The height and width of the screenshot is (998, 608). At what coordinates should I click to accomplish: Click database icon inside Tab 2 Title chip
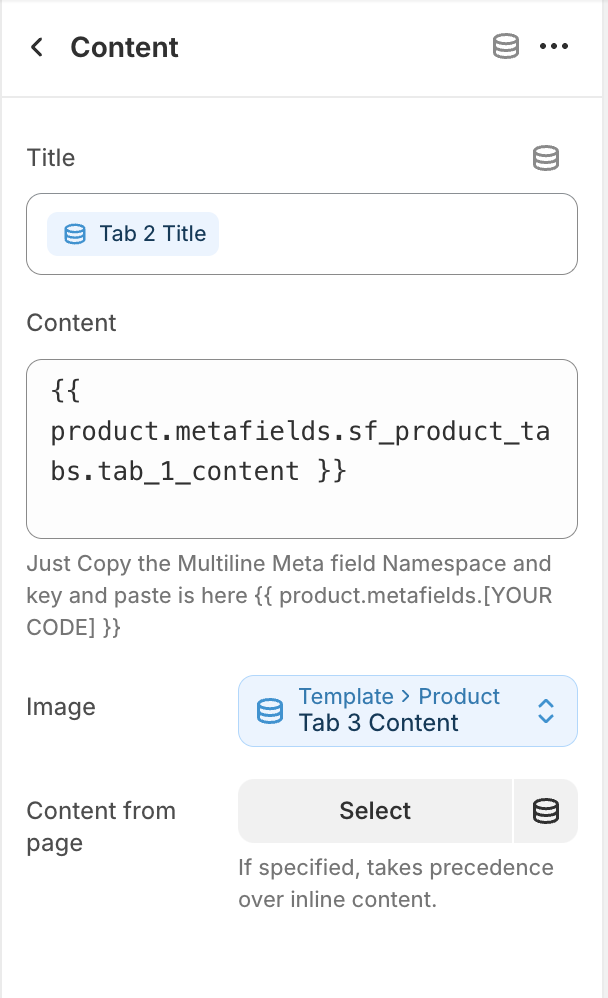click(75, 234)
